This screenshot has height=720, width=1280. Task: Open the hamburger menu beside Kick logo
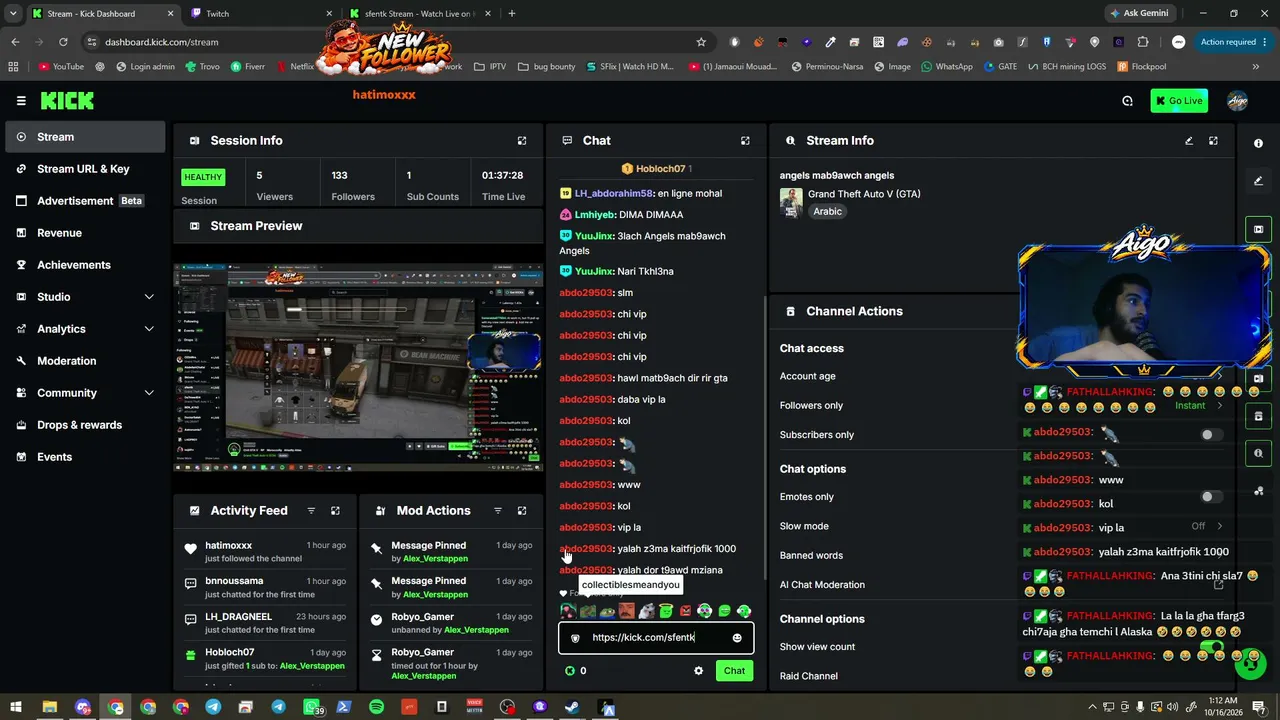tap(21, 101)
